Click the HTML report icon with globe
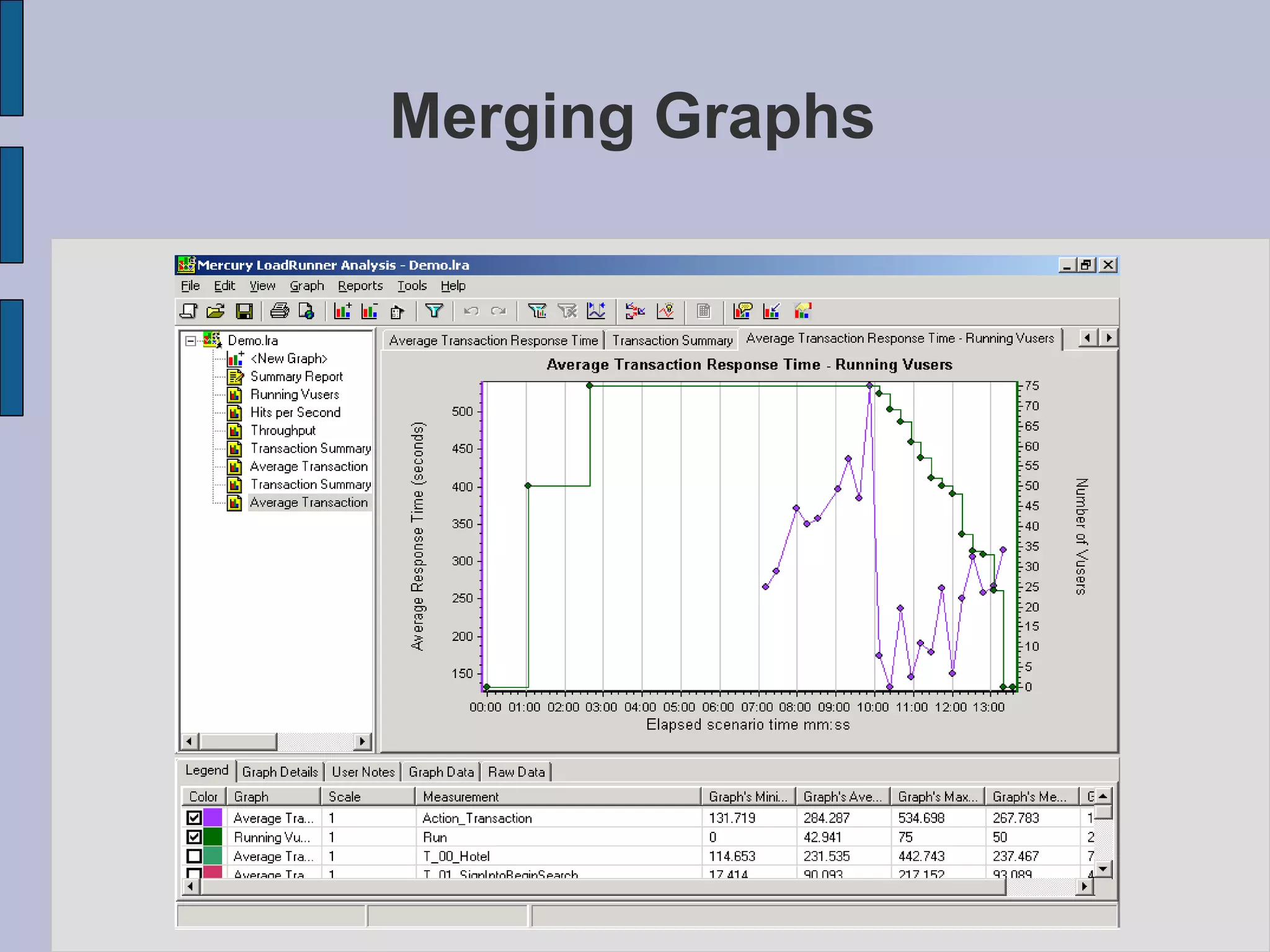The width and height of the screenshot is (1270, 952). pyautogui.click(x=306, y=311)
